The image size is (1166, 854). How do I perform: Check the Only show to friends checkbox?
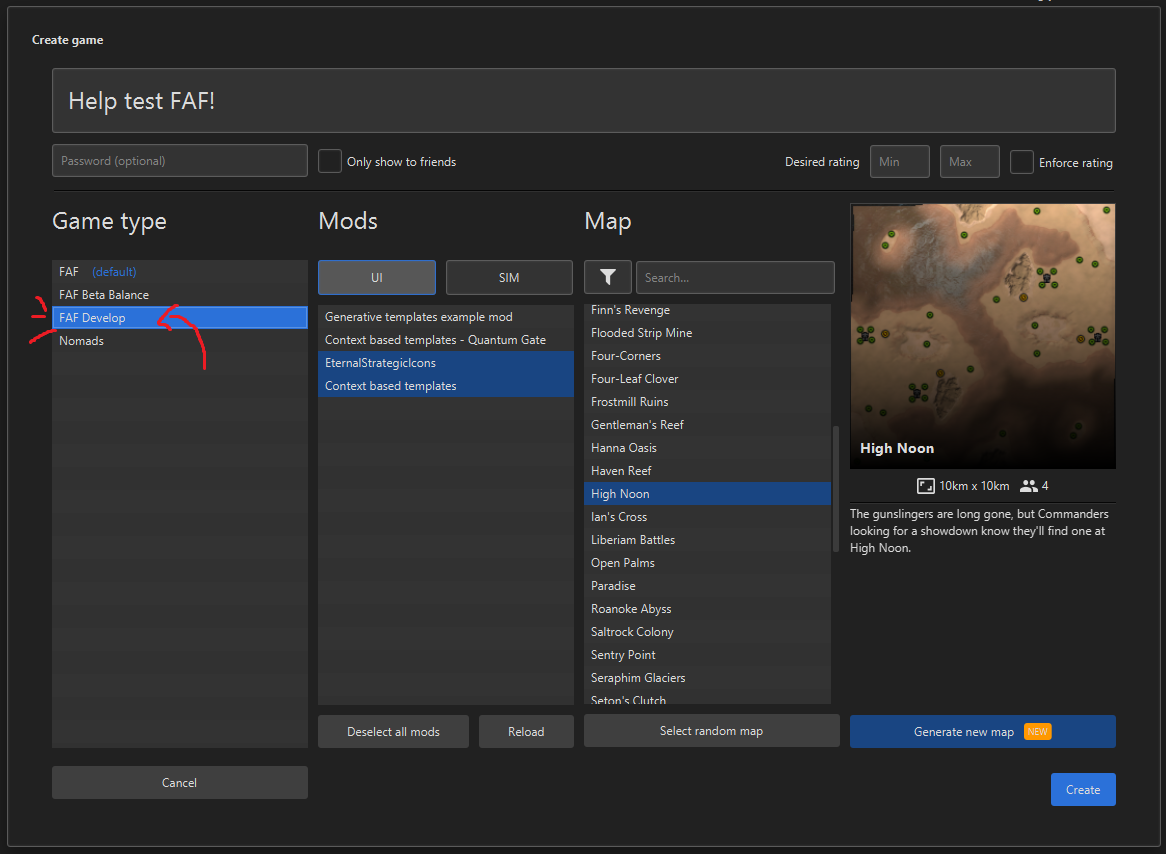pos(329,161)
